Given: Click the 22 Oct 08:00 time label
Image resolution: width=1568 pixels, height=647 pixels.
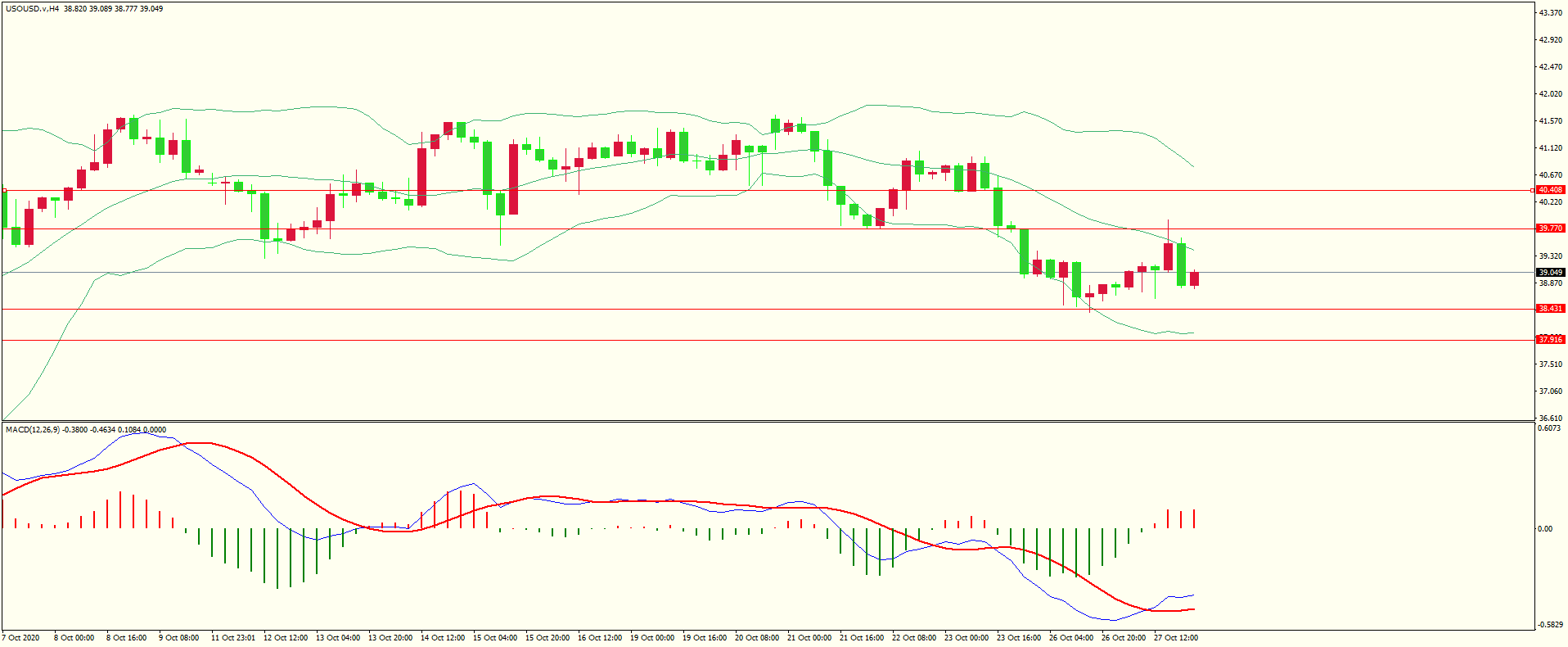Looking at the screenshot, I should click(914, 638).
